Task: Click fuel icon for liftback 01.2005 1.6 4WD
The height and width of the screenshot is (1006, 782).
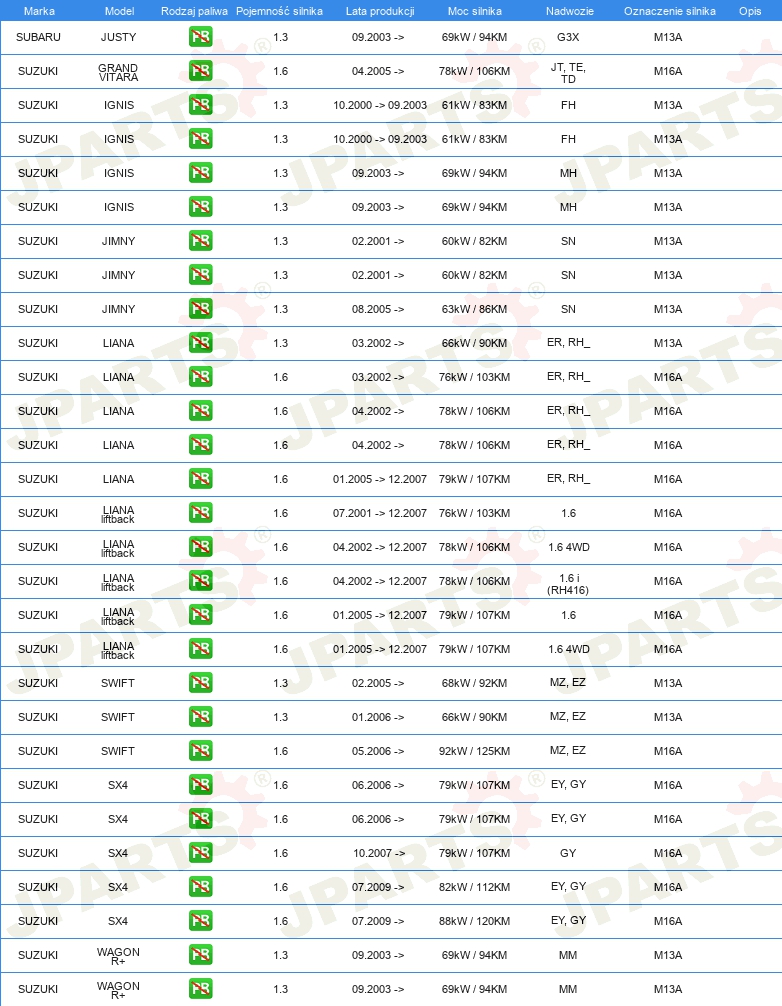Action: pos(201,649)
